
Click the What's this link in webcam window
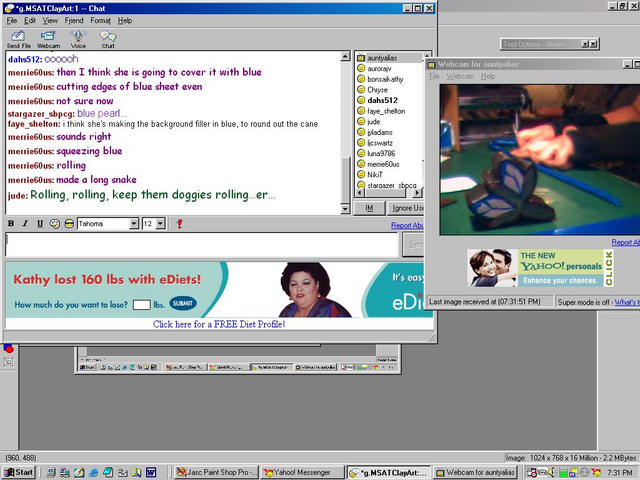tap(627, 302)
